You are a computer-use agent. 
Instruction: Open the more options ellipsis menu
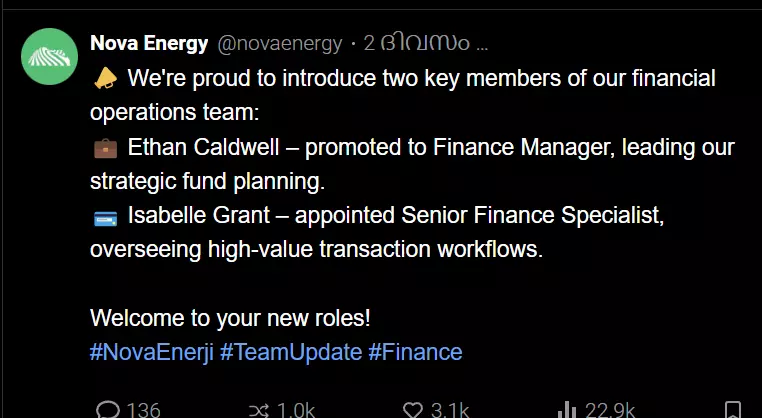480,43
